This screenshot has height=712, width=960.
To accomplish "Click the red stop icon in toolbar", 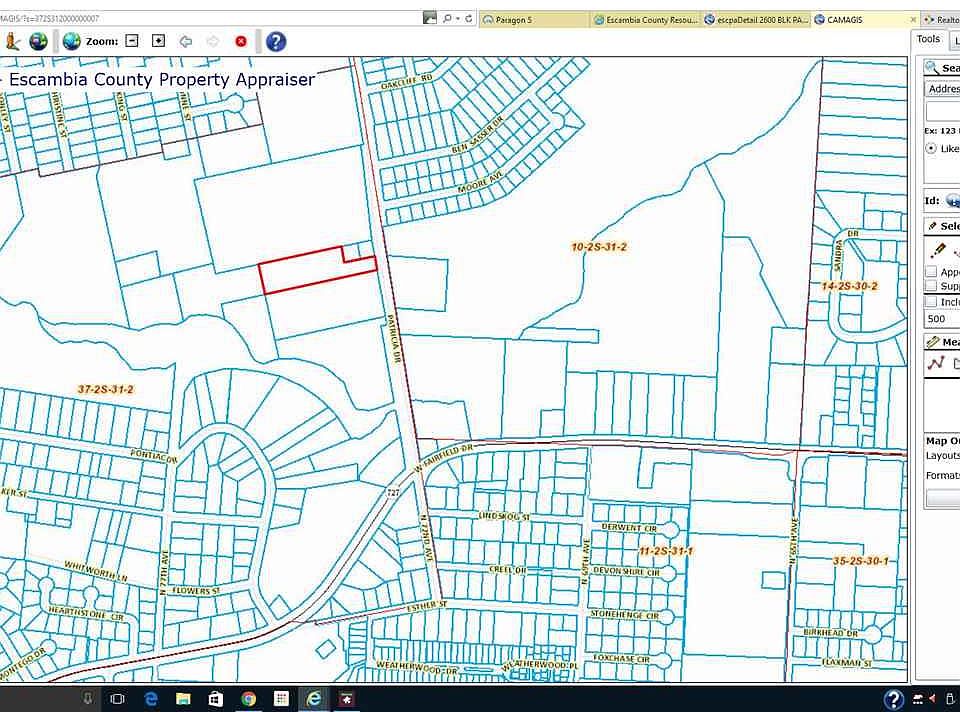I will [241, 41].
